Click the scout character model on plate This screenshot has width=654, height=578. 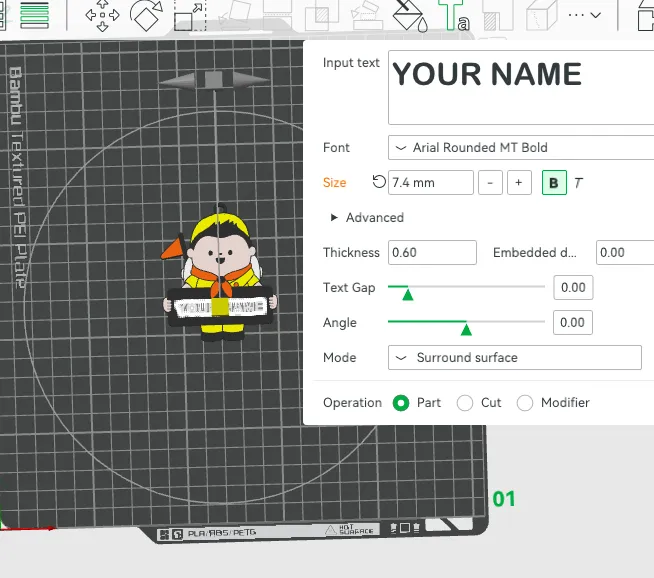pyautogui.click(x=219, y=272)
